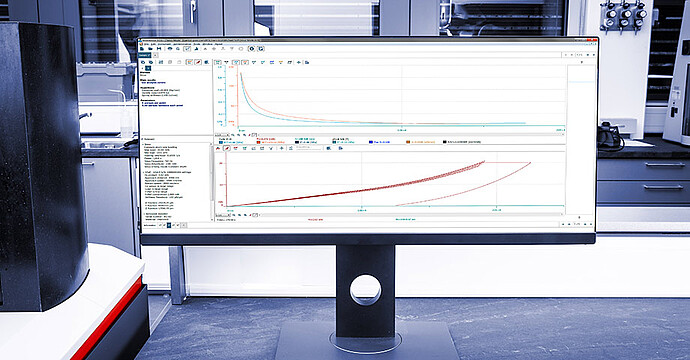
Task: Toggle the checkbox in the upper chart zoom bar
Action: (254, 135)
